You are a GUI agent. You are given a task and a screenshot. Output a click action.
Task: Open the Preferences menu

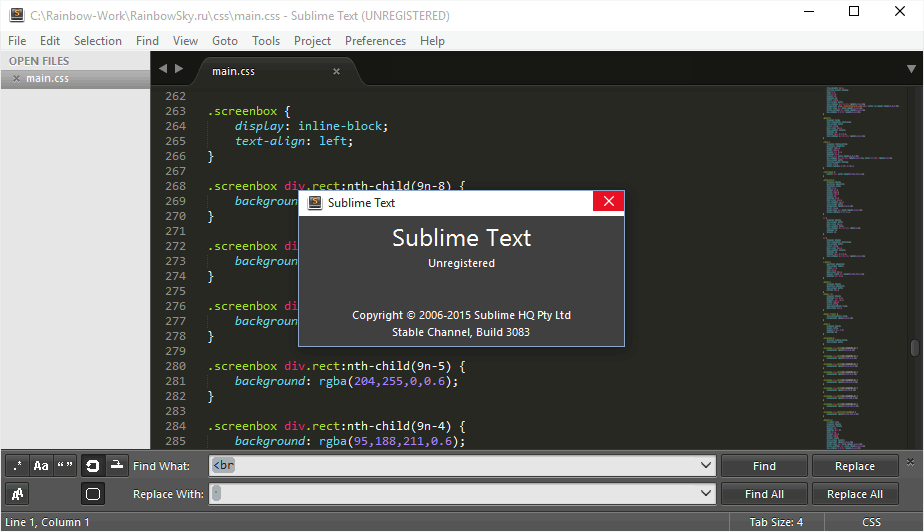coord(375,41)
